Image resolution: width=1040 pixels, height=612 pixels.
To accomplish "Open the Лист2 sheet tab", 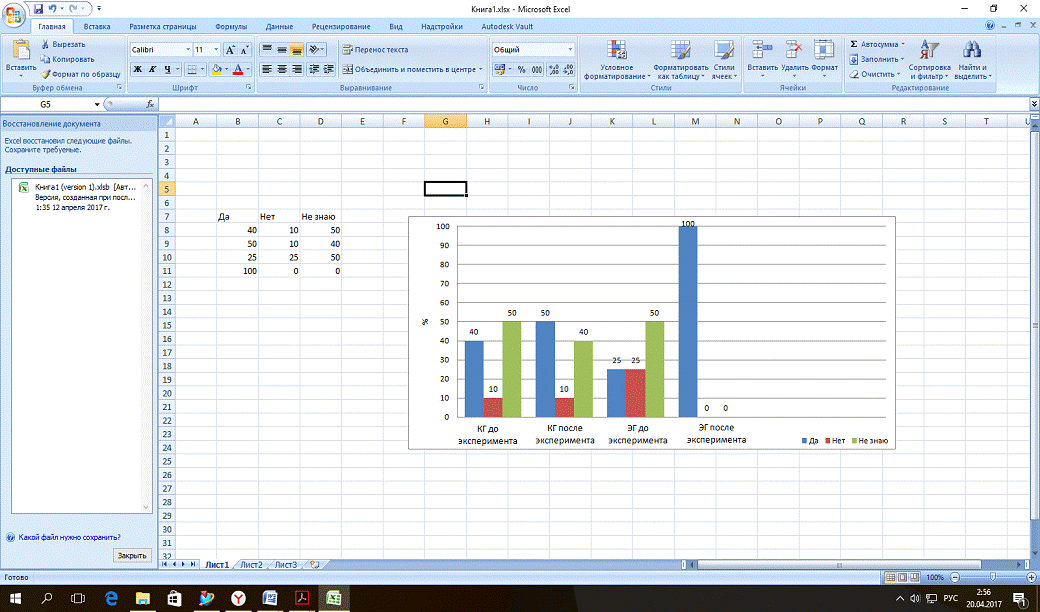I will tap(251, 565).
